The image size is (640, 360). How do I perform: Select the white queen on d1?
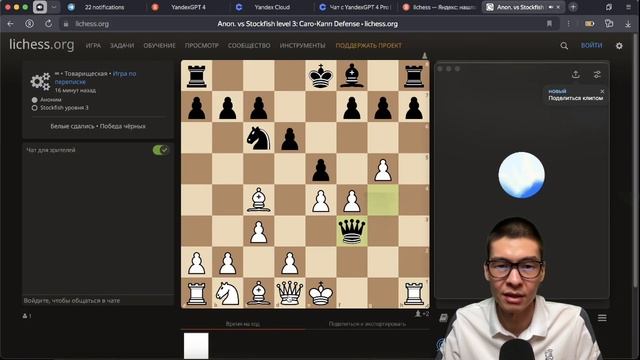(x=289, y=293)
